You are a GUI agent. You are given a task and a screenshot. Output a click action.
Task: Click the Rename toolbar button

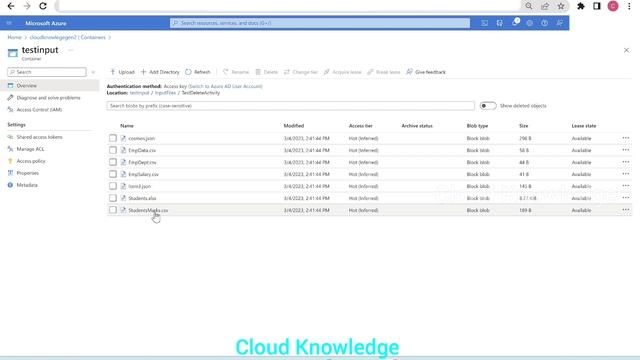point(236,72)
